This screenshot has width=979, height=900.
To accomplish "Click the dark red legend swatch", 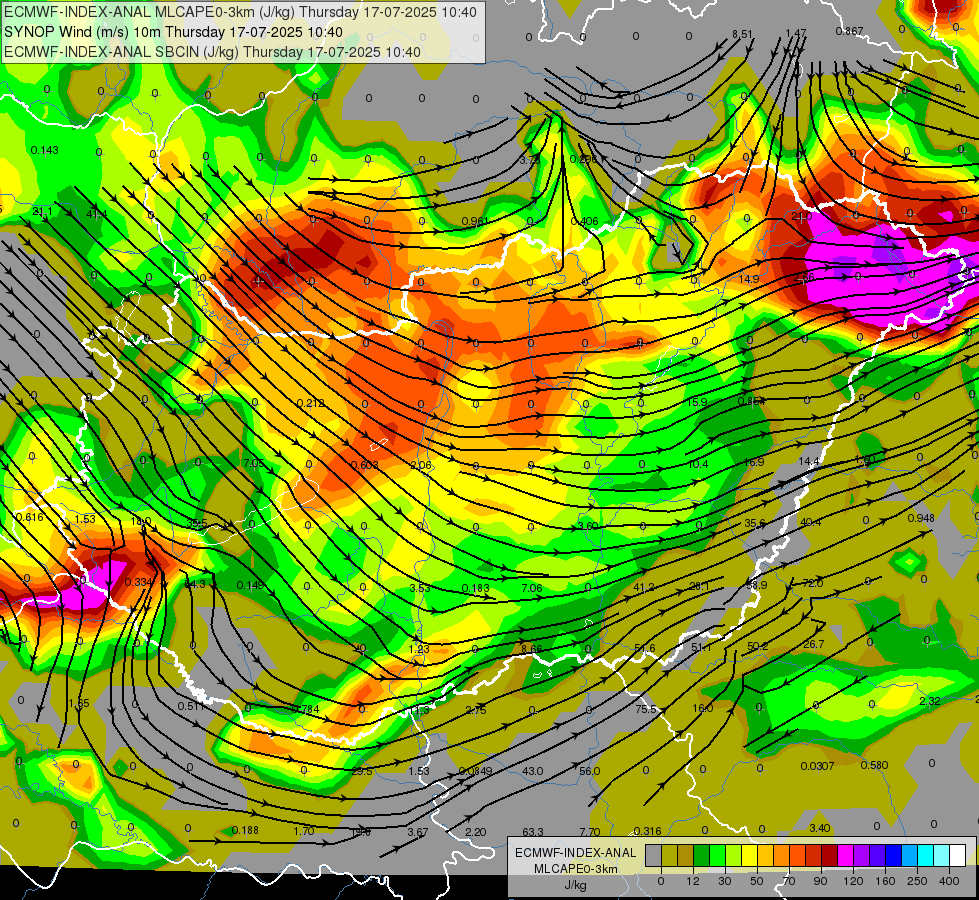I will click(830, 856).
